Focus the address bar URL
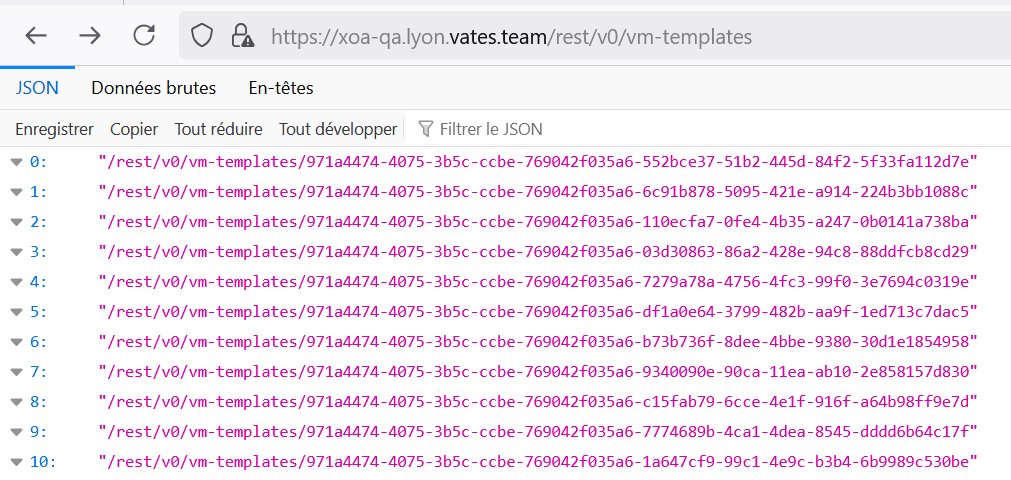 pyautogui.click(x=511, y=36)
